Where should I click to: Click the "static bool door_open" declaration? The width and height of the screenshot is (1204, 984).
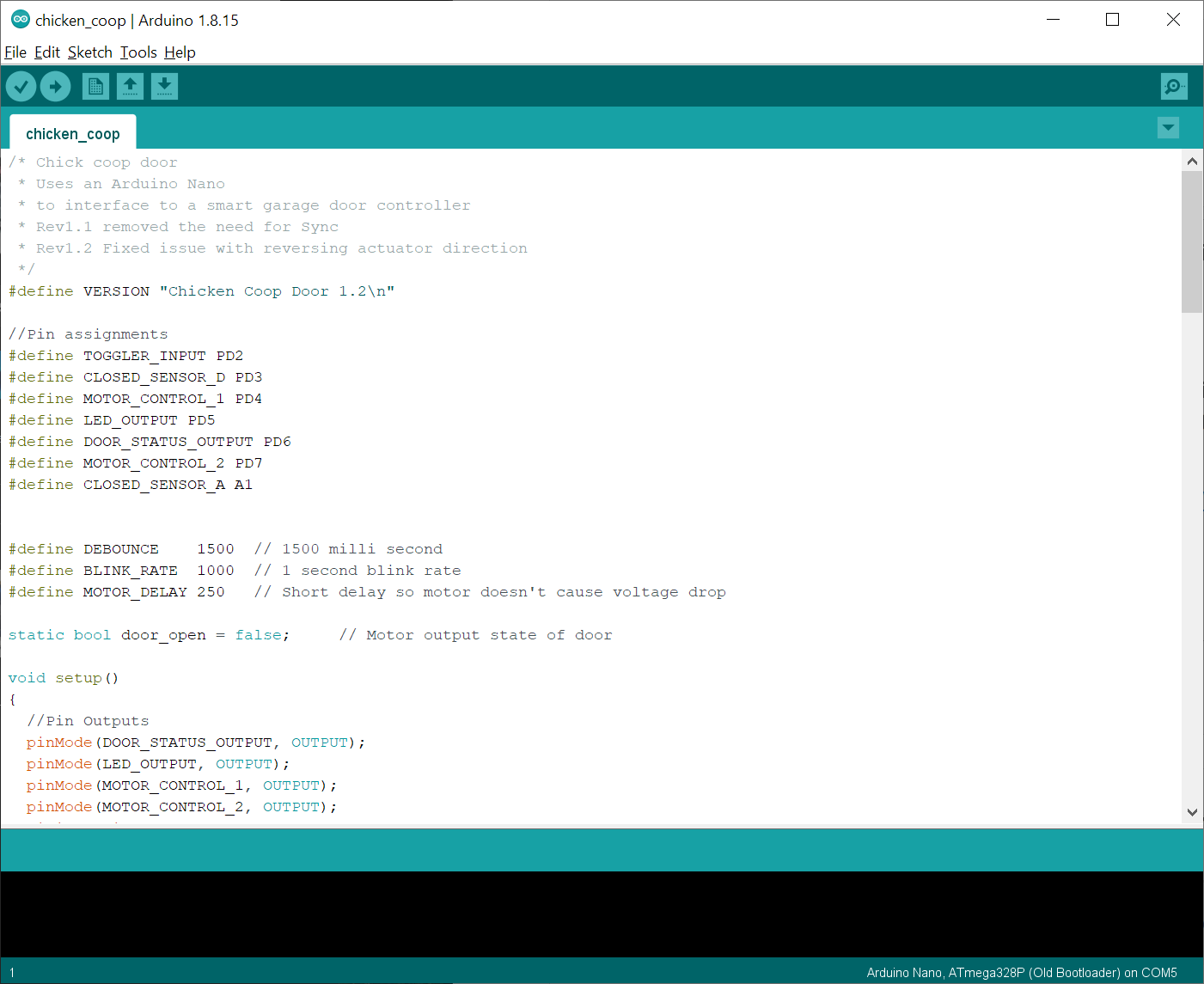point(150,635)
